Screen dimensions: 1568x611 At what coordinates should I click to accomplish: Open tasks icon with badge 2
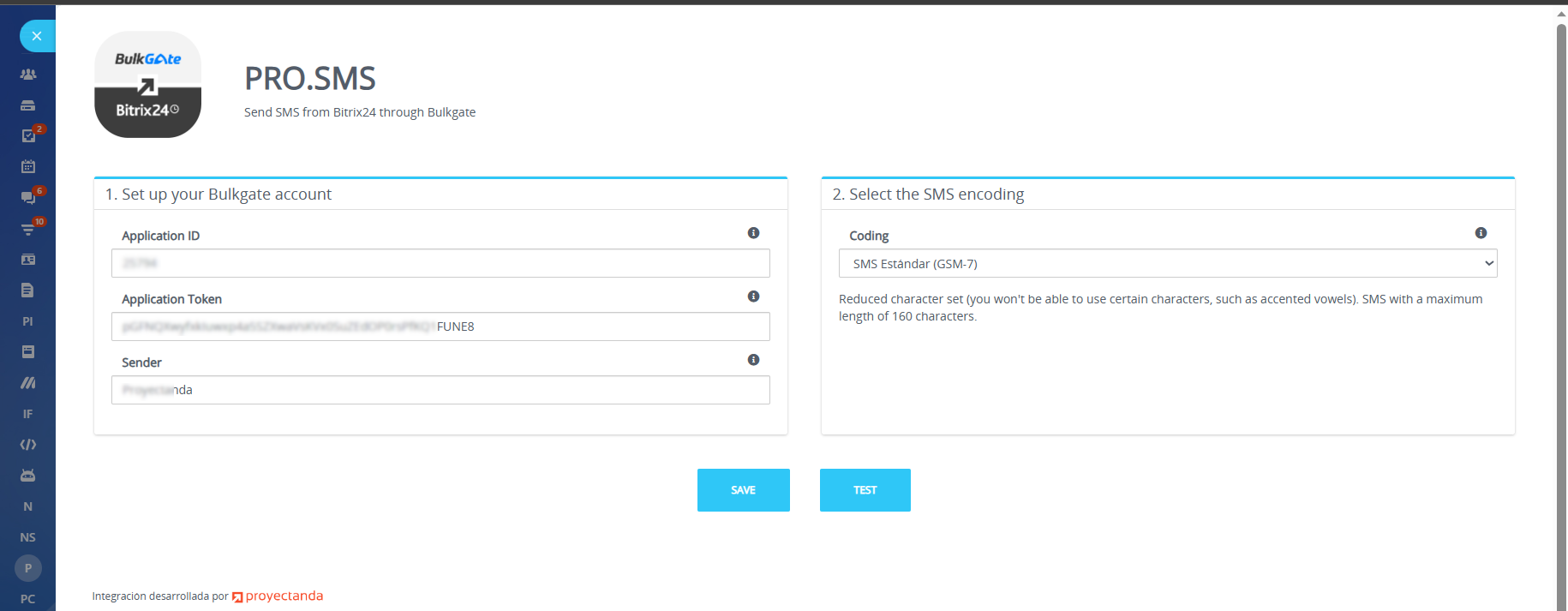(28, 136)
